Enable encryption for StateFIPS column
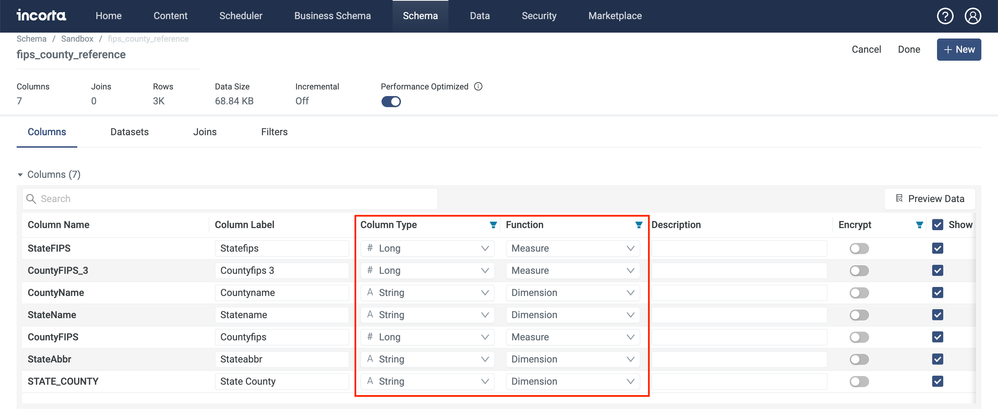 tap(859, 249)
